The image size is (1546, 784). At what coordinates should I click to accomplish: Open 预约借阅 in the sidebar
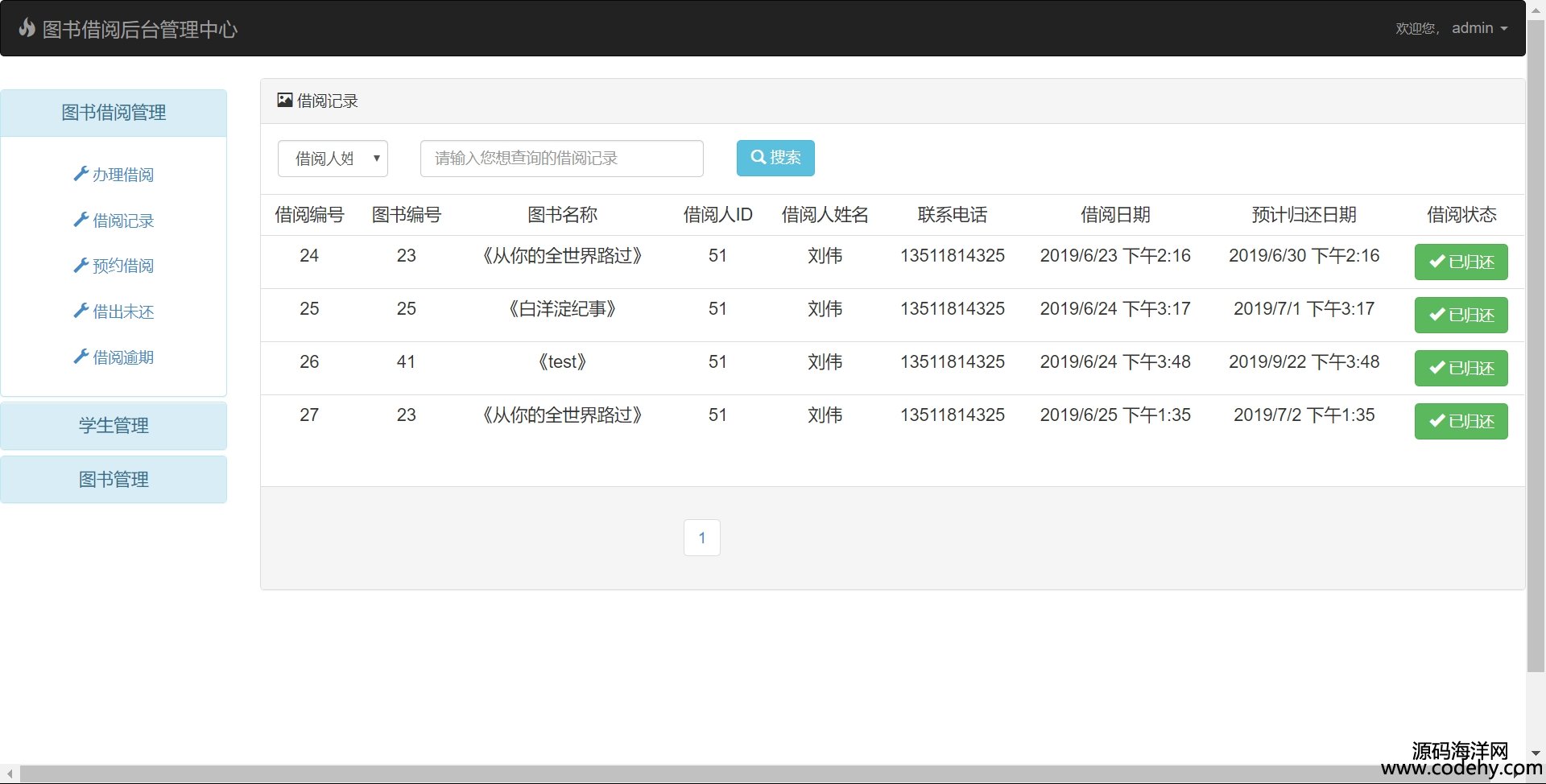coord(122,266)
